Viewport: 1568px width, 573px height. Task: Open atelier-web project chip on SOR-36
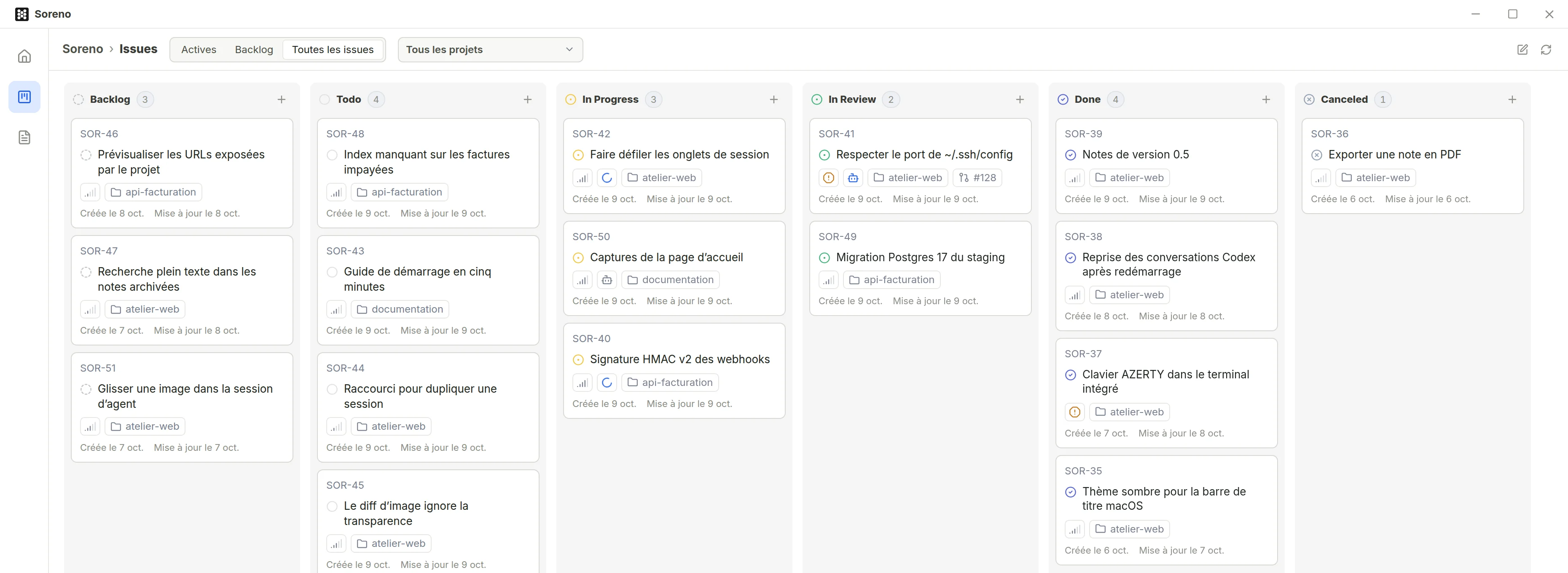[x=1376, y=178]
